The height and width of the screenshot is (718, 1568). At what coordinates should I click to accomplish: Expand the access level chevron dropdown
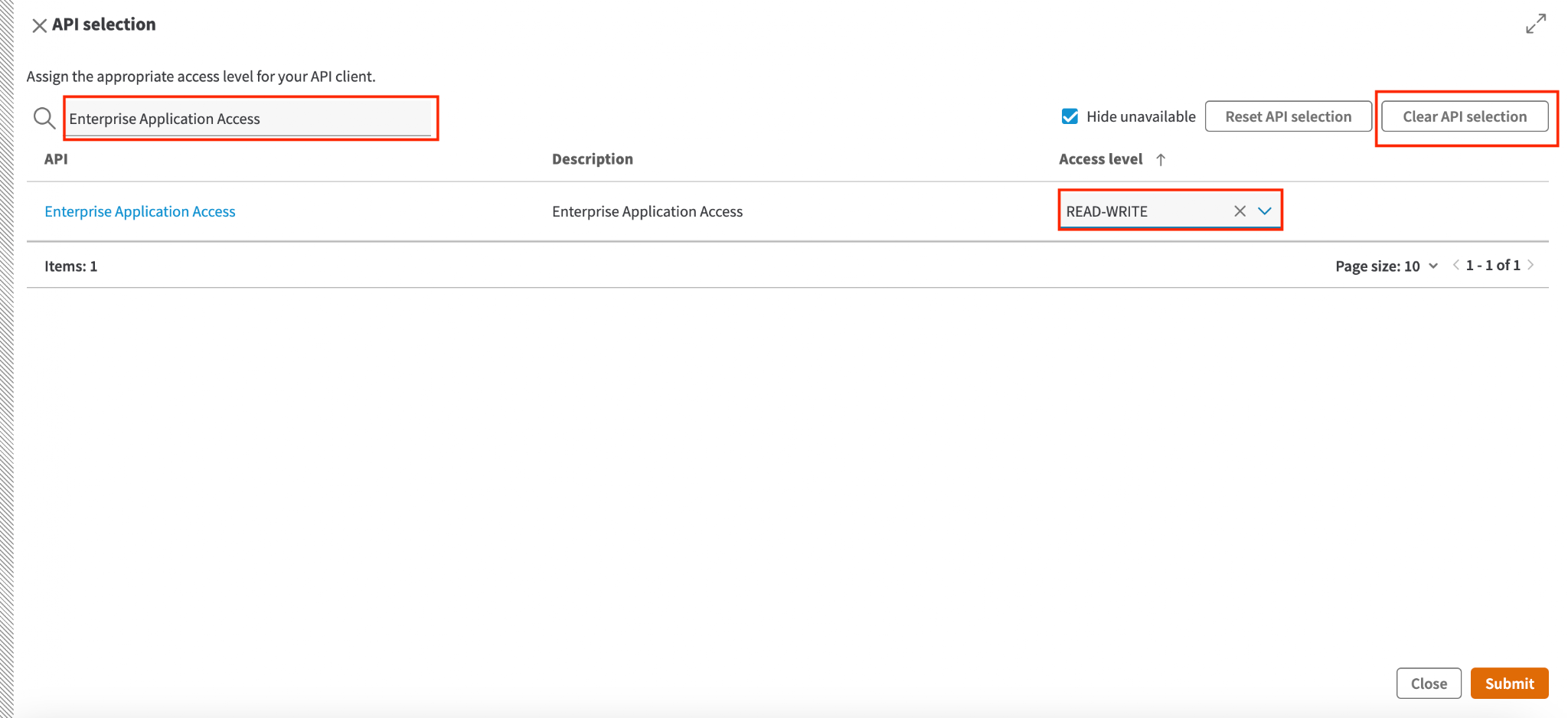pos(1264,211)
